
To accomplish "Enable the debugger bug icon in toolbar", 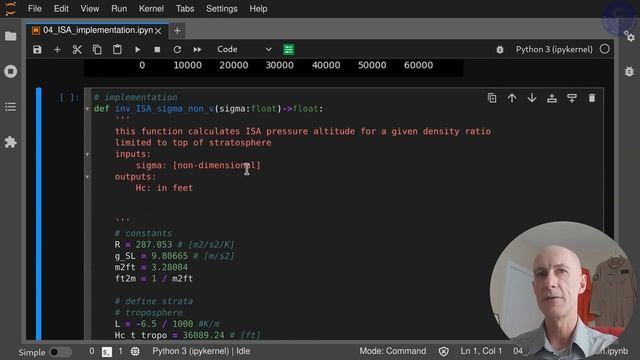I will pos(500,50).
